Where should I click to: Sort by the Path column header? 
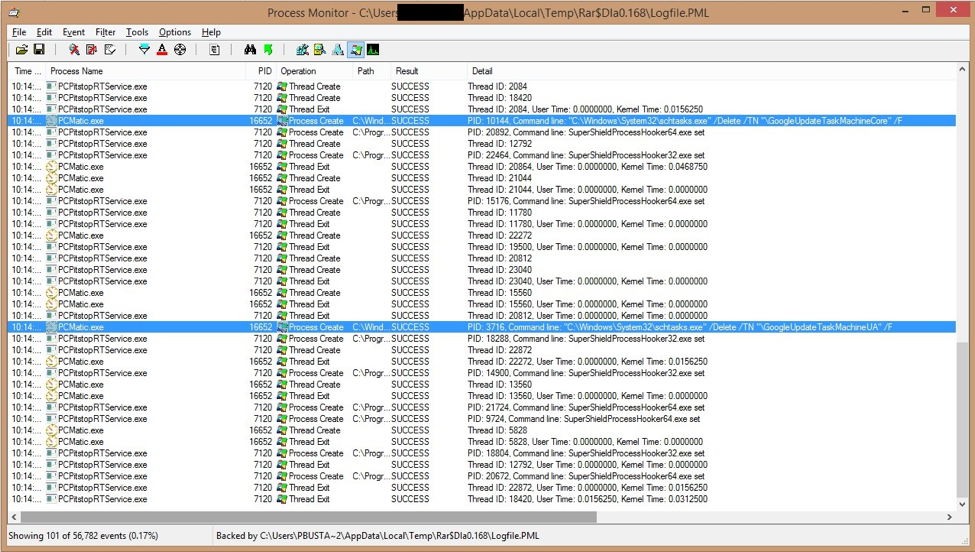coord(371,71)
